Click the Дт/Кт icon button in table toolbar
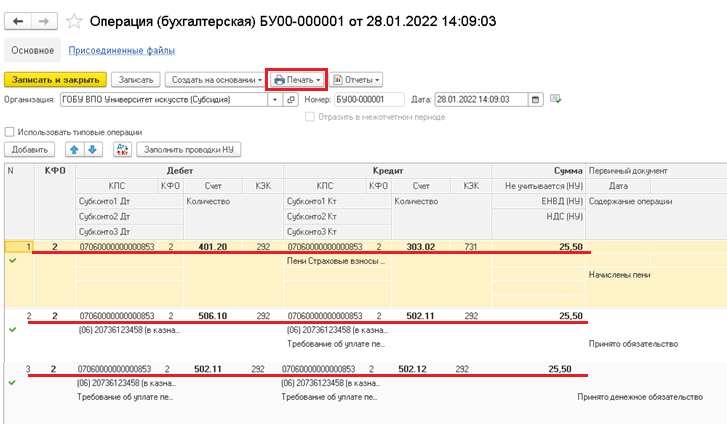Viewport: 727px width, 424px height. pyautogui.click(x=122, y=149)
